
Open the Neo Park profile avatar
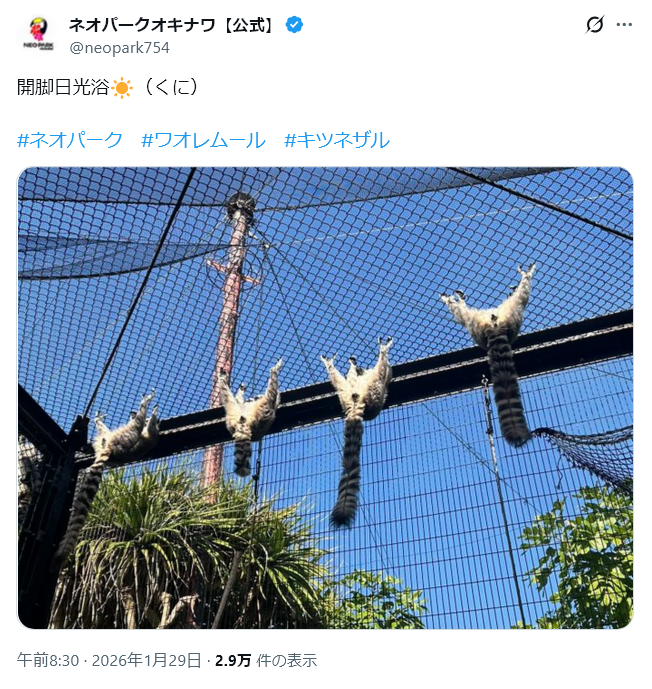click(38, 34)
